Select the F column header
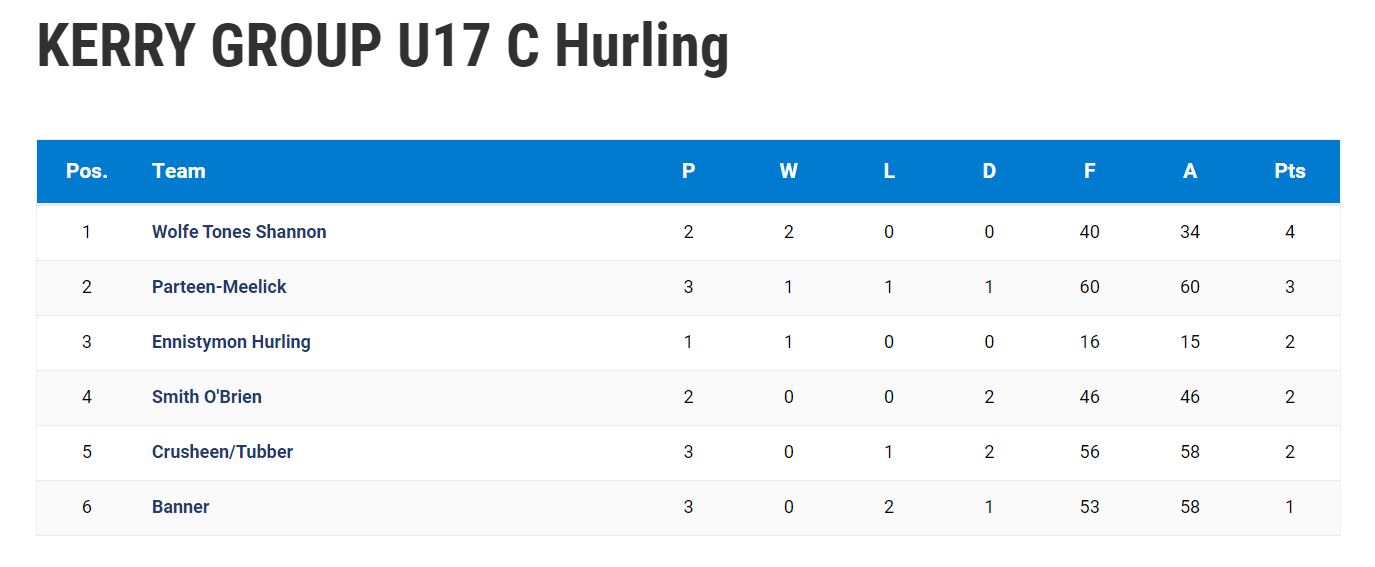1375x567 pixels. coord(1089,171)
